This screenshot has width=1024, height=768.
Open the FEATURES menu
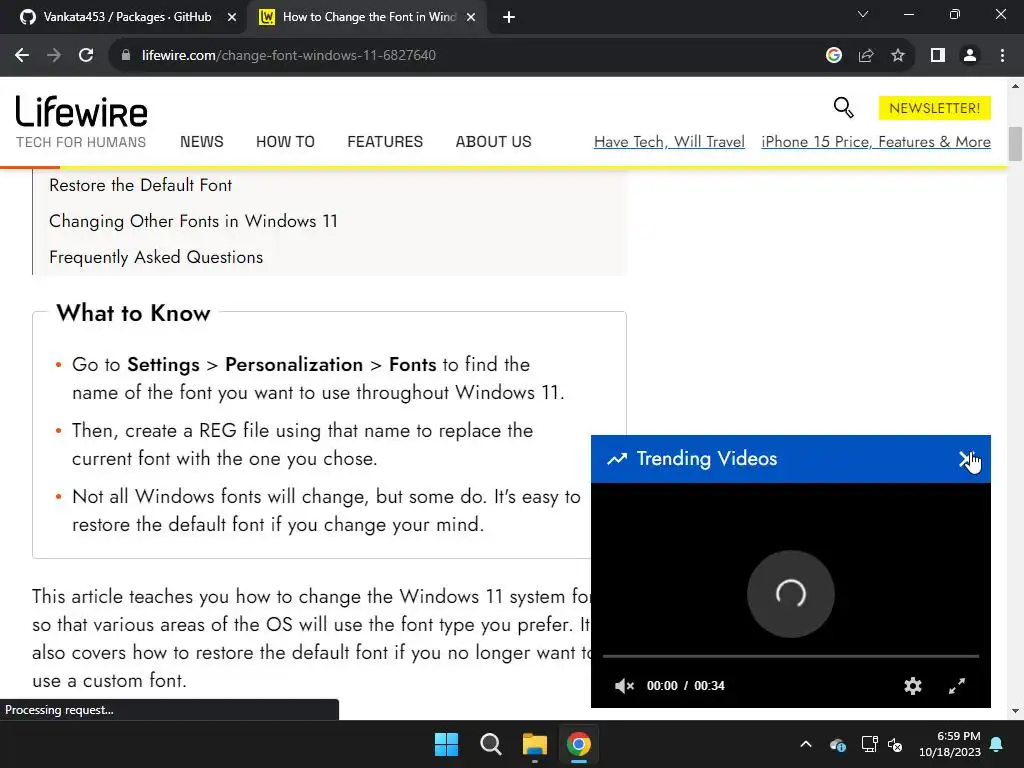(x=385, y=142)
